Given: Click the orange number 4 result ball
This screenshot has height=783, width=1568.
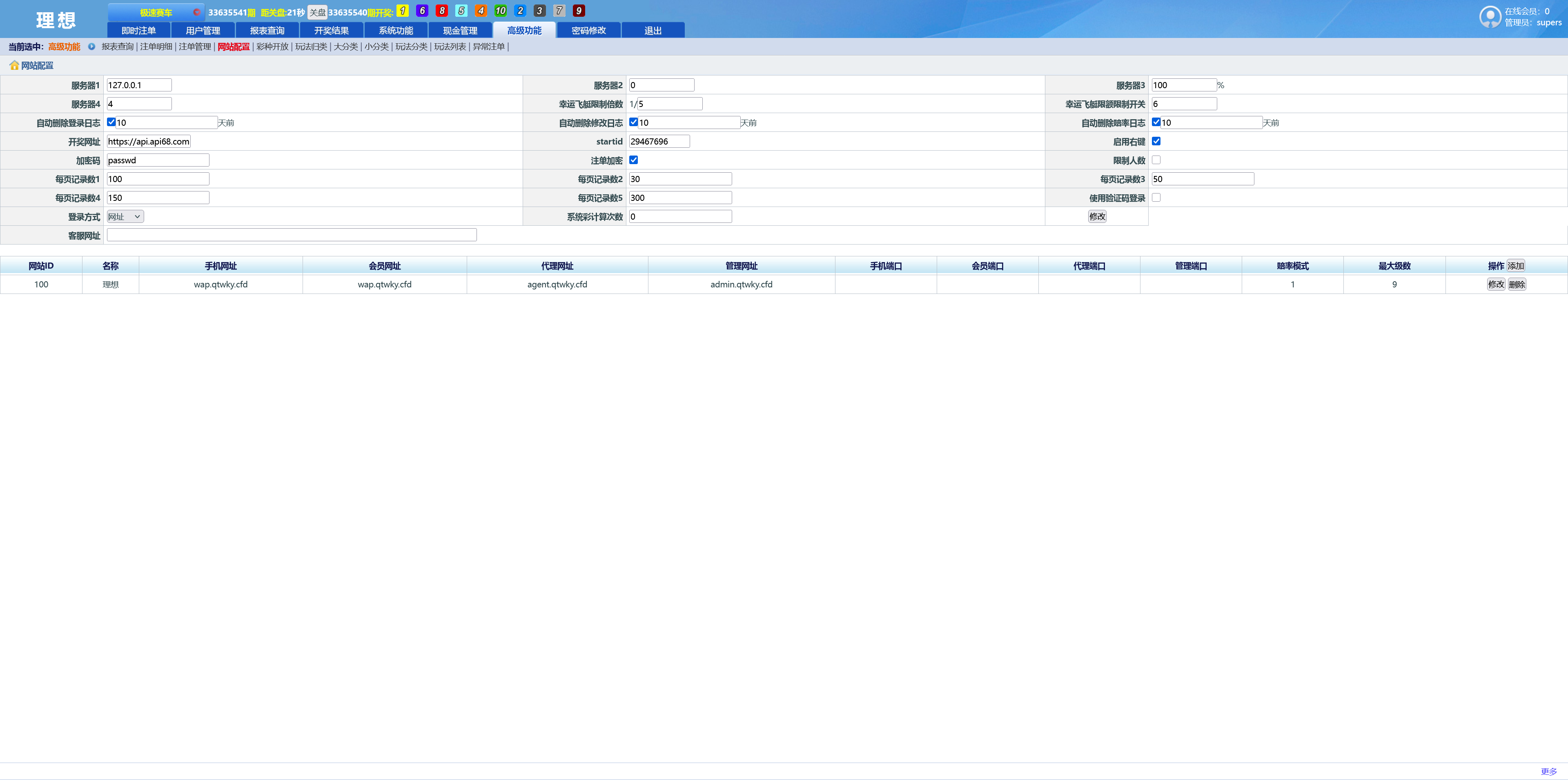Looking at the screenshot, I should coord(481,11).
